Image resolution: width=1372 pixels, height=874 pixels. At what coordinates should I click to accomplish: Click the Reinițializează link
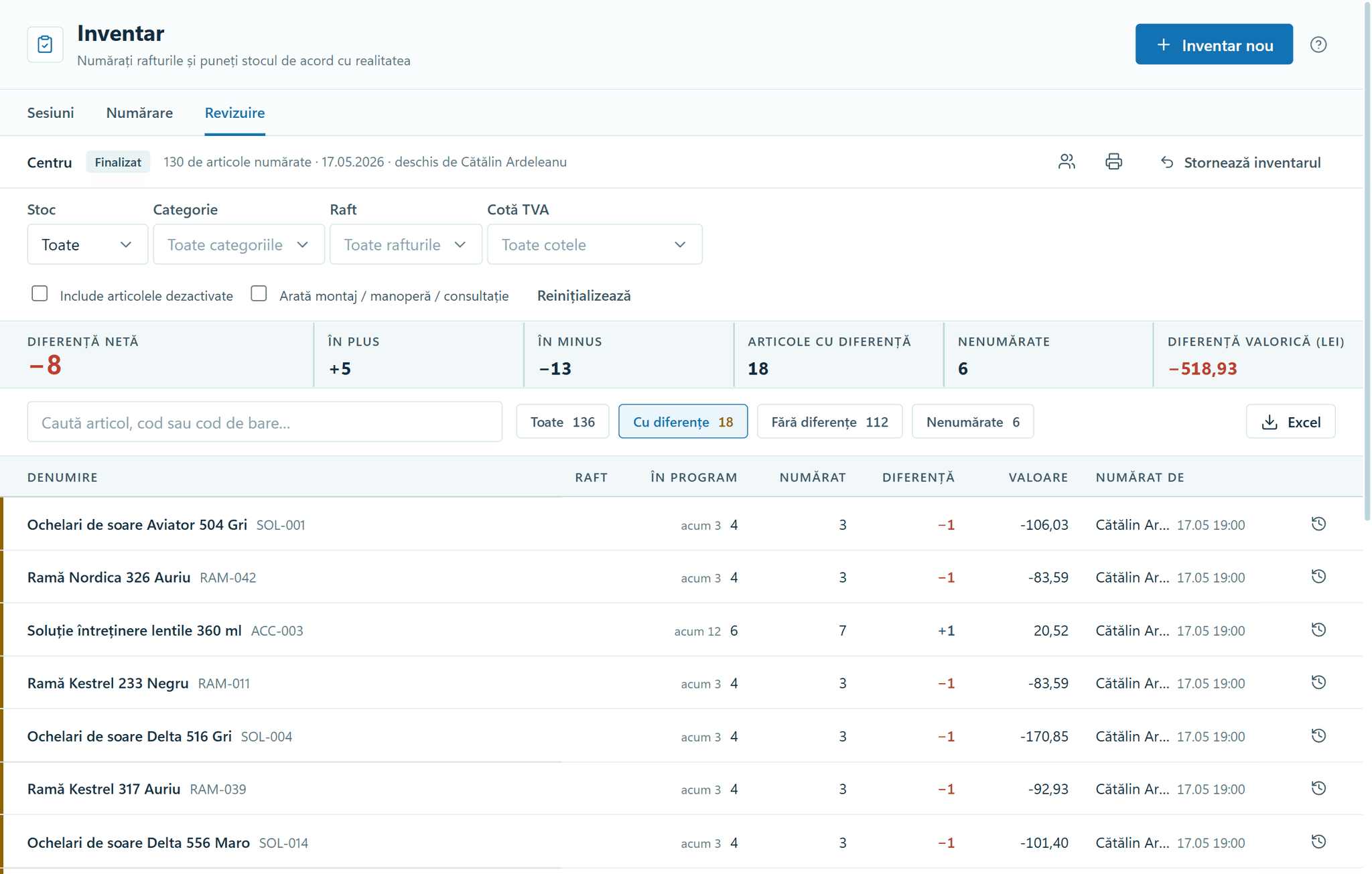point(584,295)
